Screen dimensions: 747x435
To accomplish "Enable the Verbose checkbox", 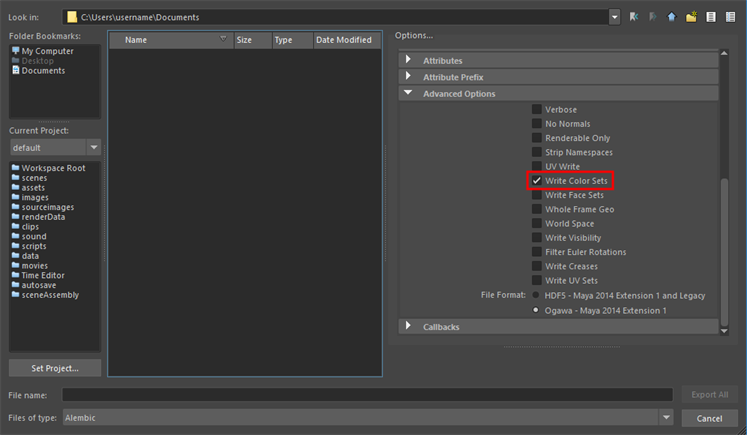I will 536,110.
